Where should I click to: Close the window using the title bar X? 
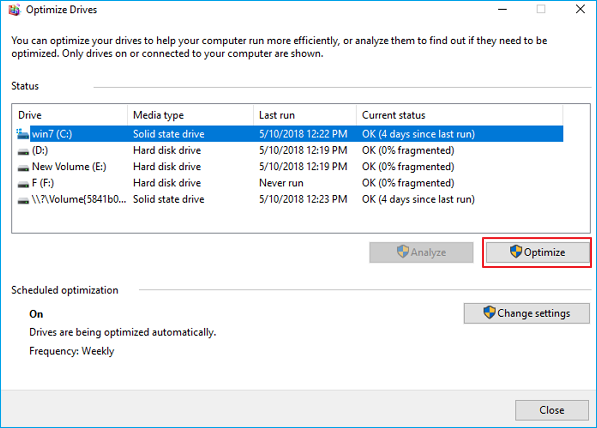point(580,9)
